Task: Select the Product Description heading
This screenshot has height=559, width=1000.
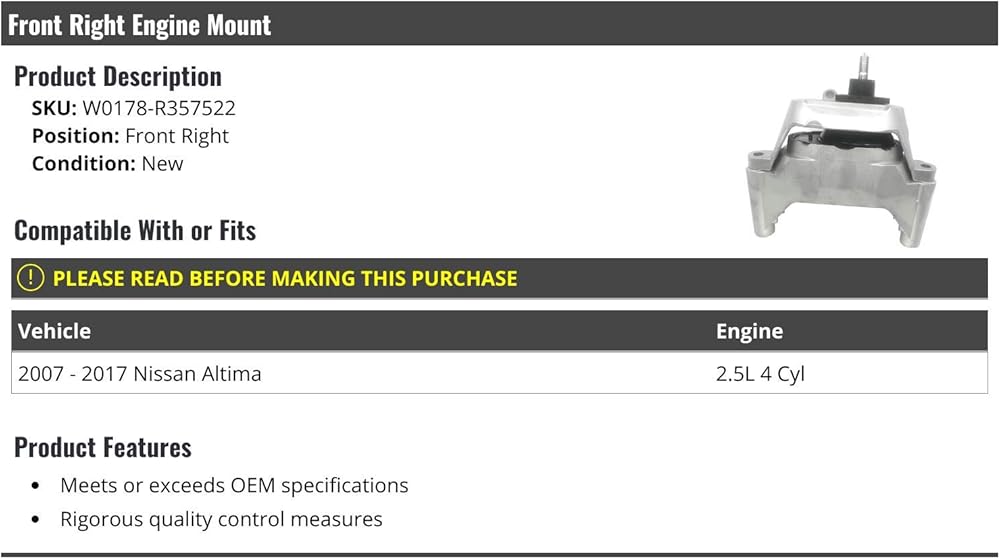Action: tap(118, 76)
